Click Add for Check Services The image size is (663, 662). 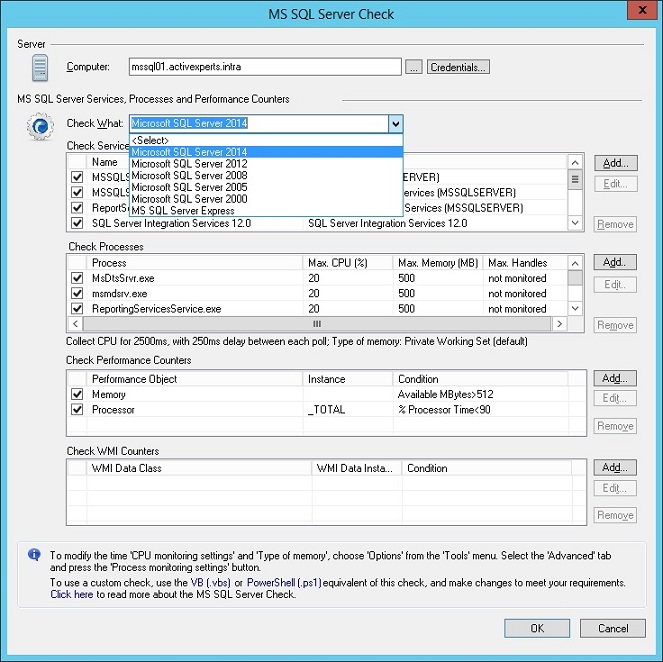click(x=616, y=163)
